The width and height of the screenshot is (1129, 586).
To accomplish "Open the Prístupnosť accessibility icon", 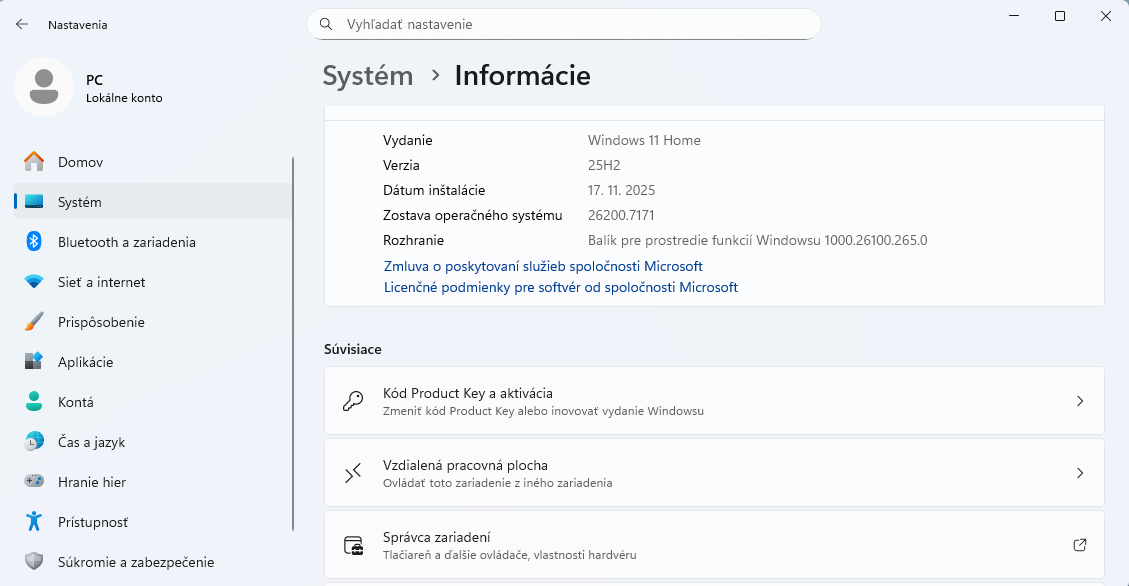I will click(x=34, y=522).
